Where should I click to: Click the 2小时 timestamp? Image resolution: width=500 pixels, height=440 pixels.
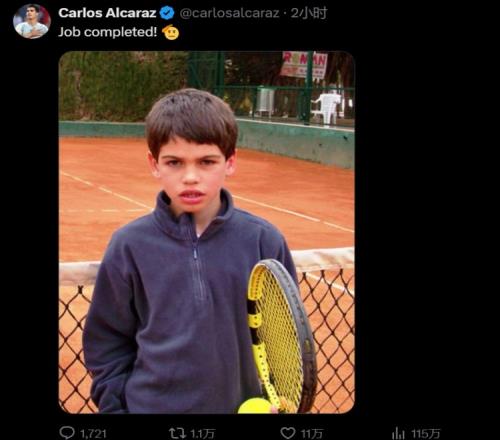tap(309, 13)
